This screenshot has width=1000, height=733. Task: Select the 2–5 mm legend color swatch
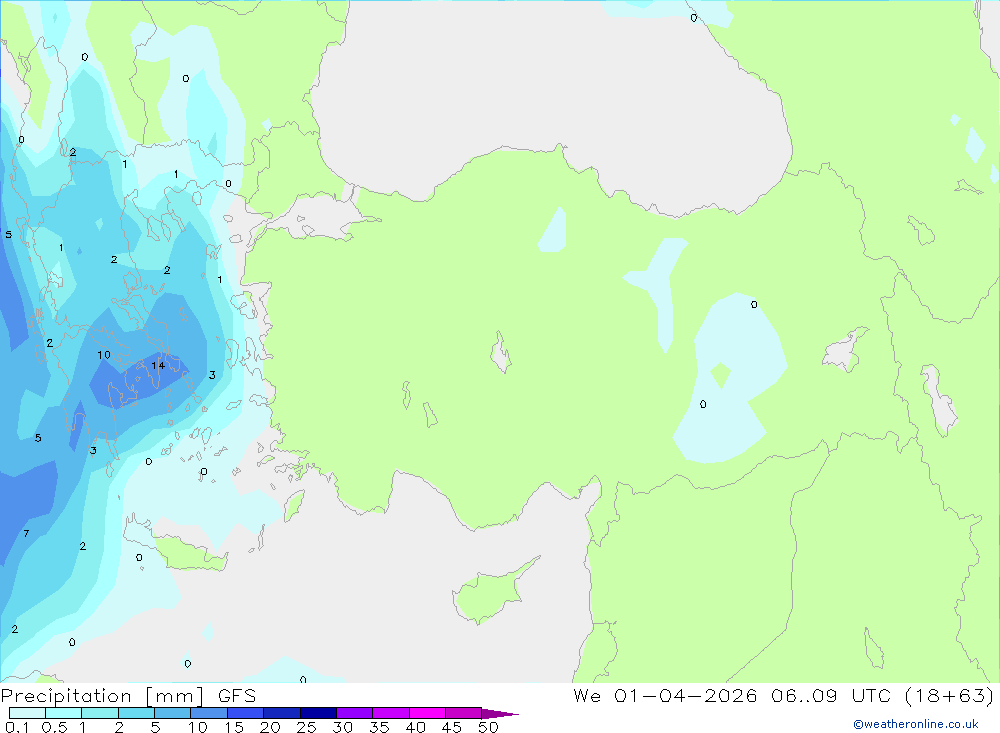(136, 713)
